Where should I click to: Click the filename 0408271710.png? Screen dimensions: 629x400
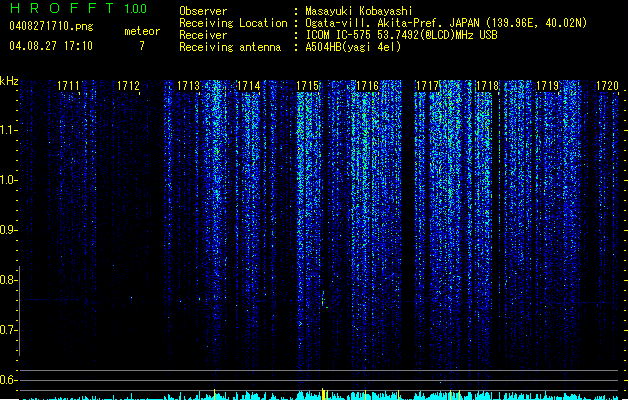51,26
